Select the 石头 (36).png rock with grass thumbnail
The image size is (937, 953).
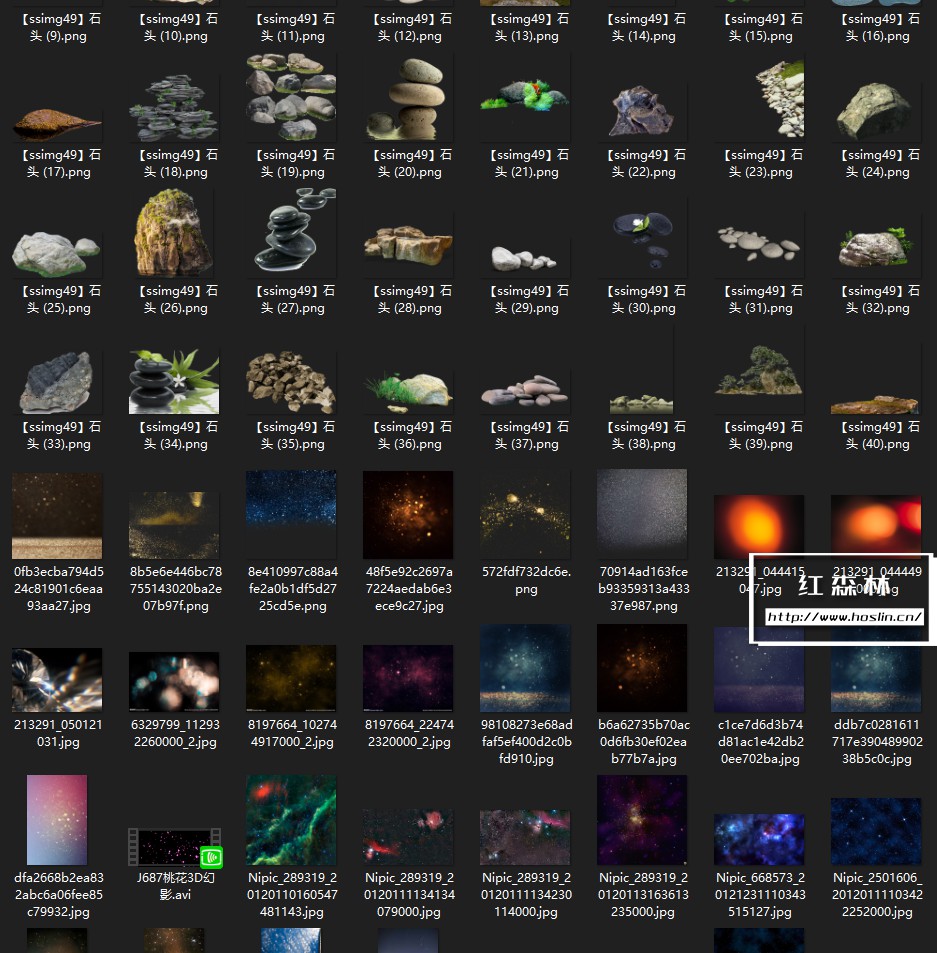408,393
